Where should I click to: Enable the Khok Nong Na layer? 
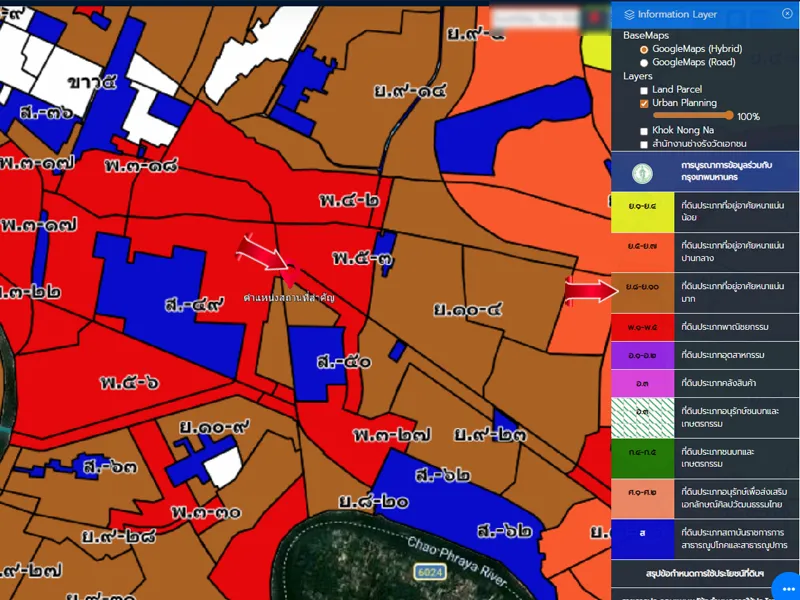644,131
